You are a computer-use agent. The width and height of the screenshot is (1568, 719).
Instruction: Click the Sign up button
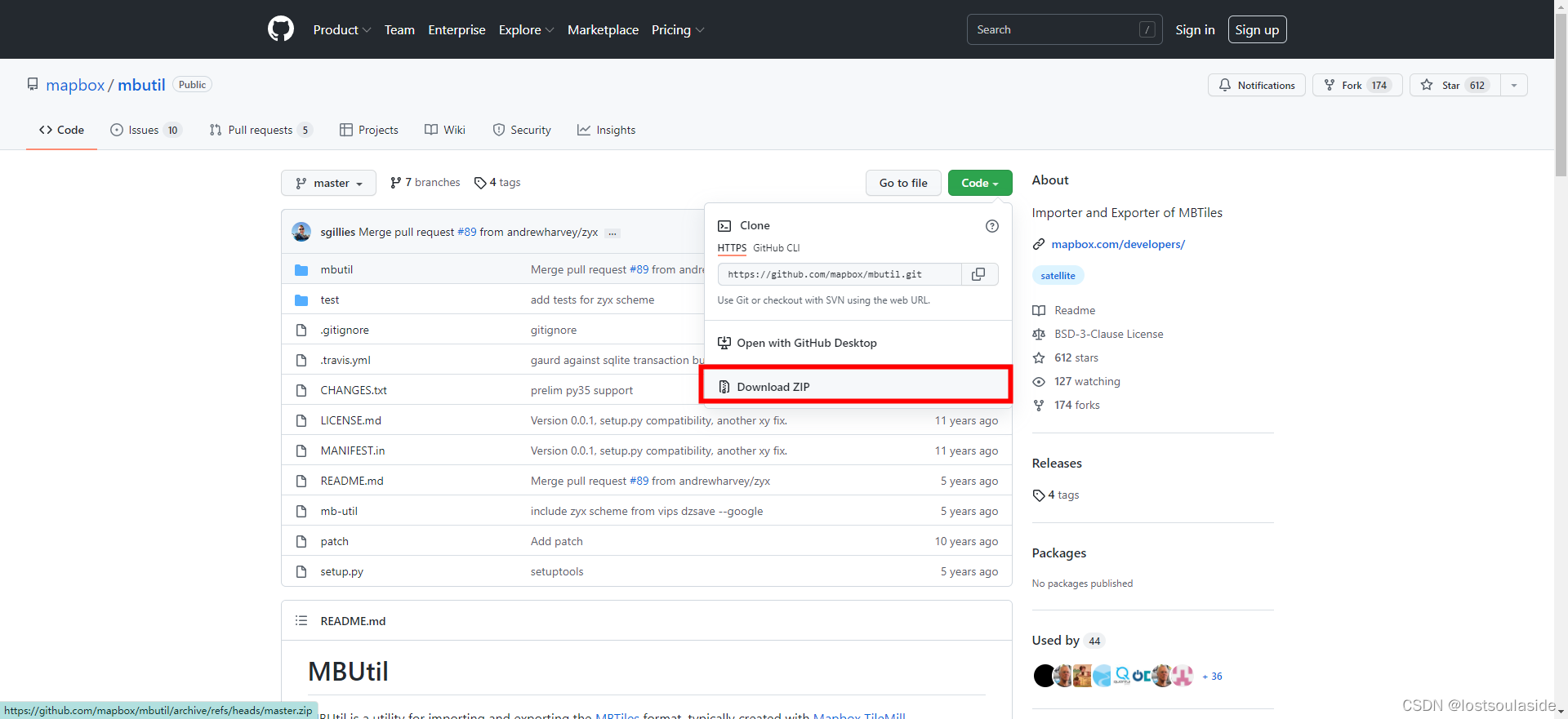tap(1258, 29)
